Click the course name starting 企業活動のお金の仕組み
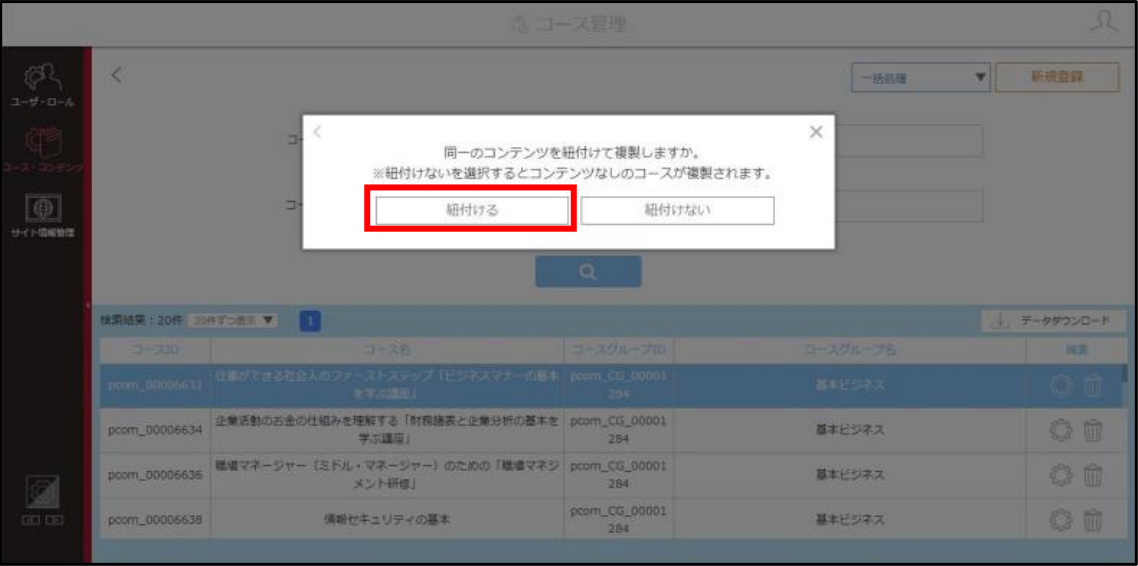 (x=388, y=430)
